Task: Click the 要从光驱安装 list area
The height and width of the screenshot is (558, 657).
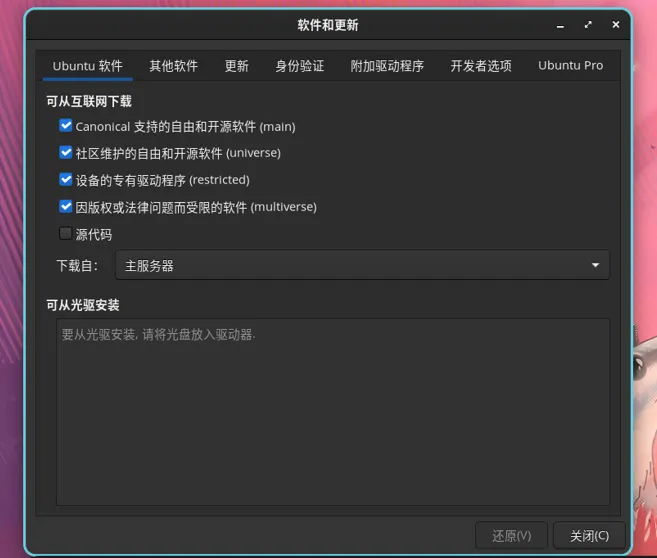Action: click(333, 412)
